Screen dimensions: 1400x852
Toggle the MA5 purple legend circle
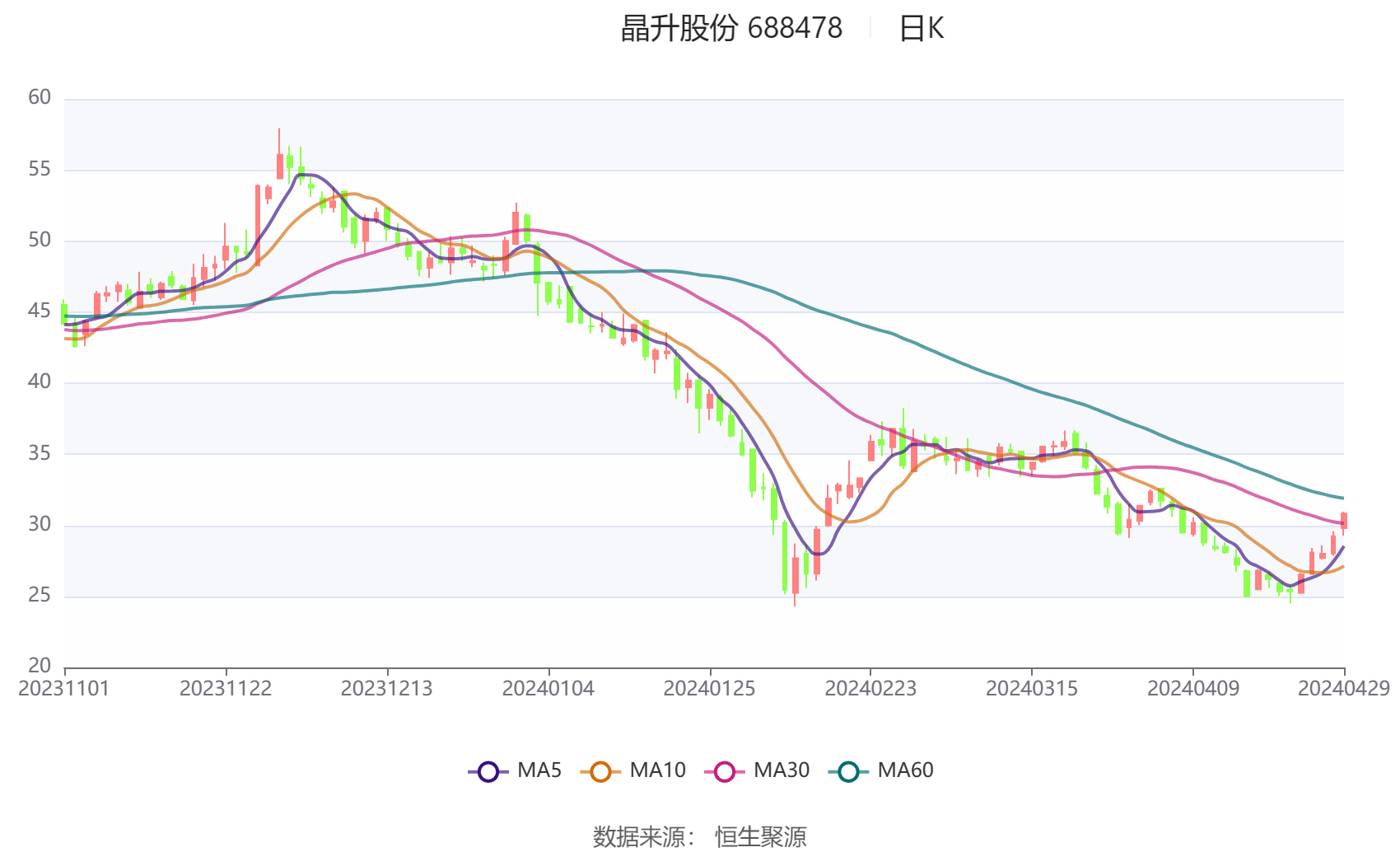[x=488, y=772]
